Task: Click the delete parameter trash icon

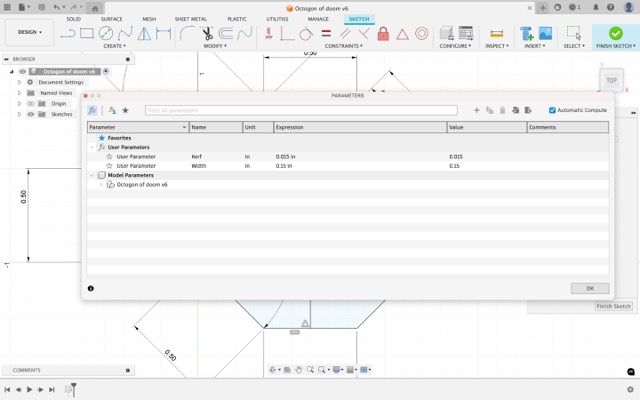Action: click(x=502, y=110)
